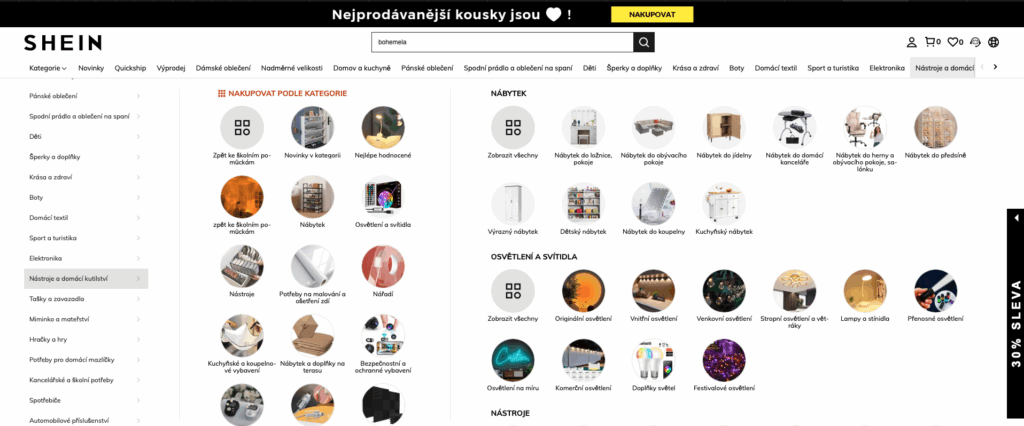Open Nábytek do ložnice thumbnail
The height and width of the screenshot is (426, 1024).
click(x=583, y=127)
